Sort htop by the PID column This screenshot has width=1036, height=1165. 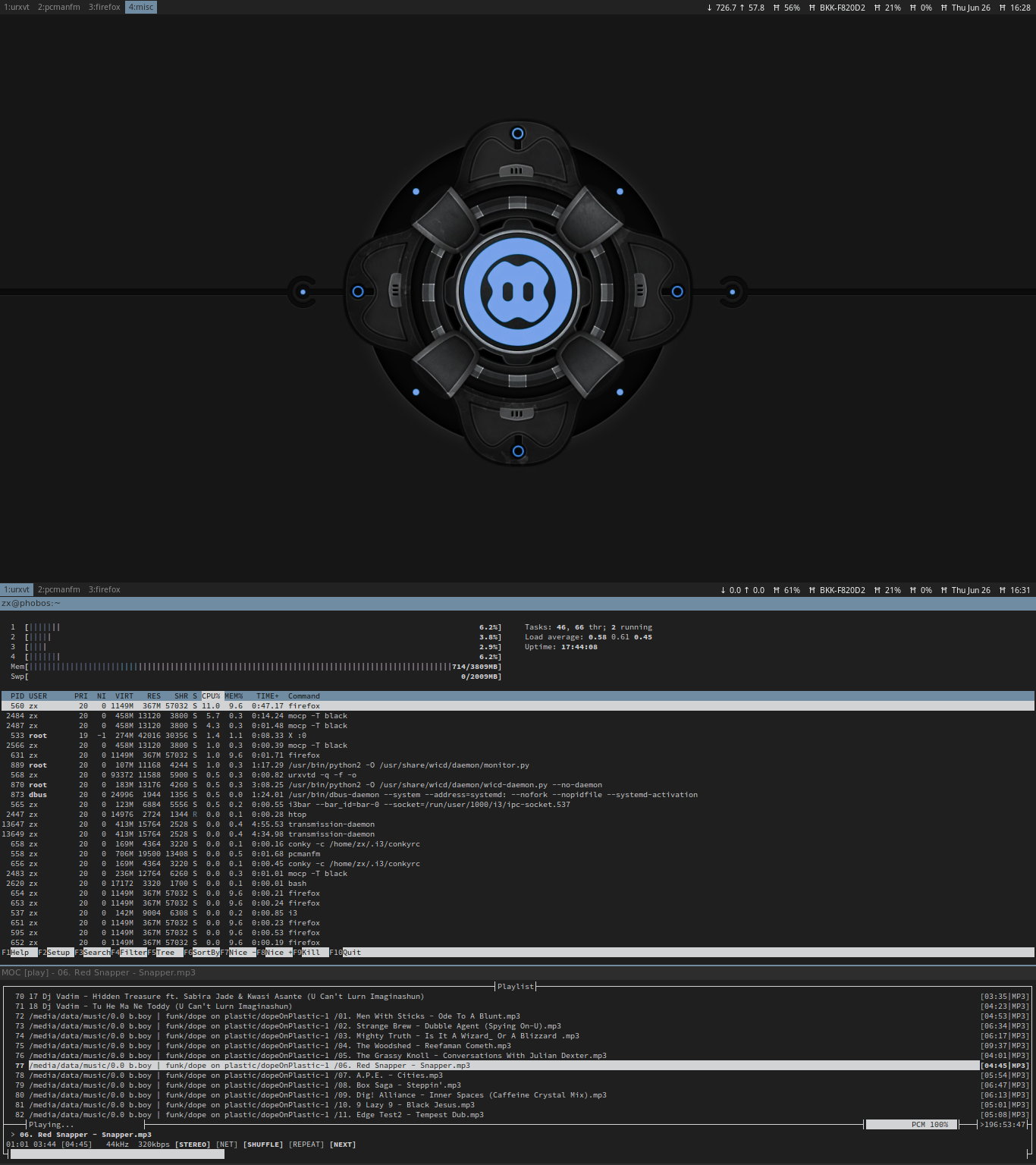17,696
